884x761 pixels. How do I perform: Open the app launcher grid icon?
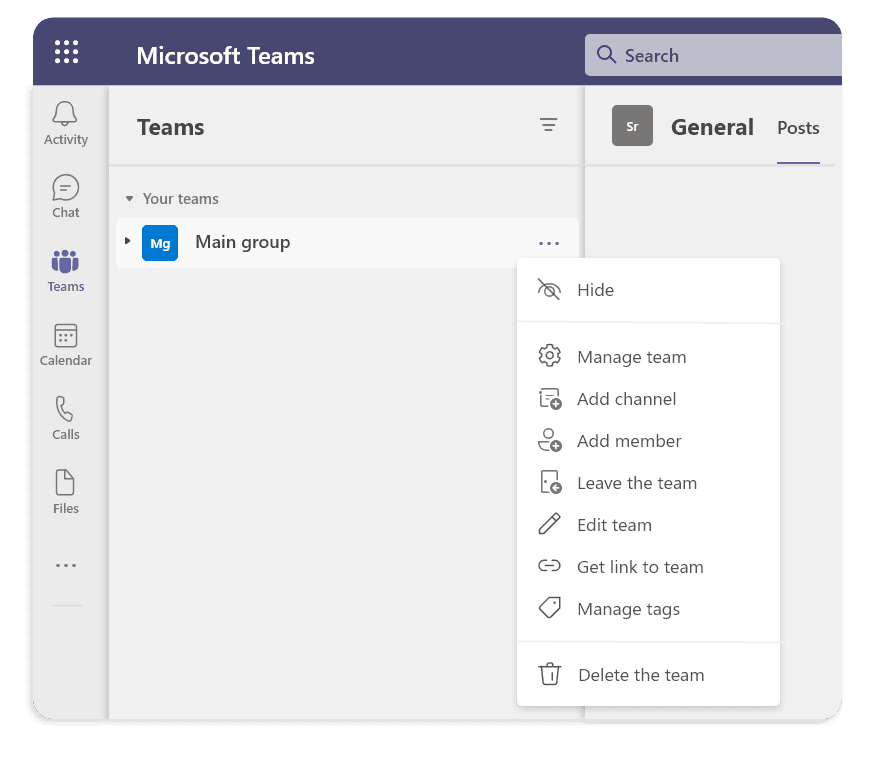[67, 52]
